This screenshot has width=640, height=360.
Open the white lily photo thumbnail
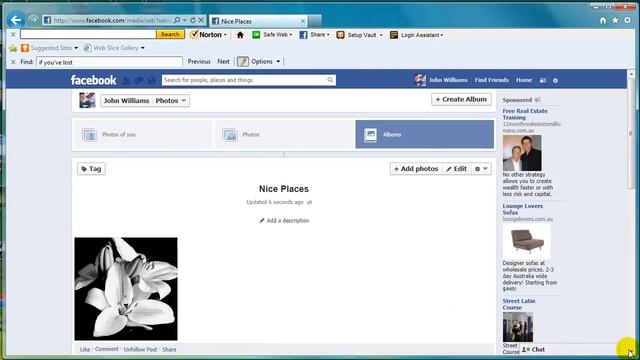pyautogui.click(x=126, y=289)
